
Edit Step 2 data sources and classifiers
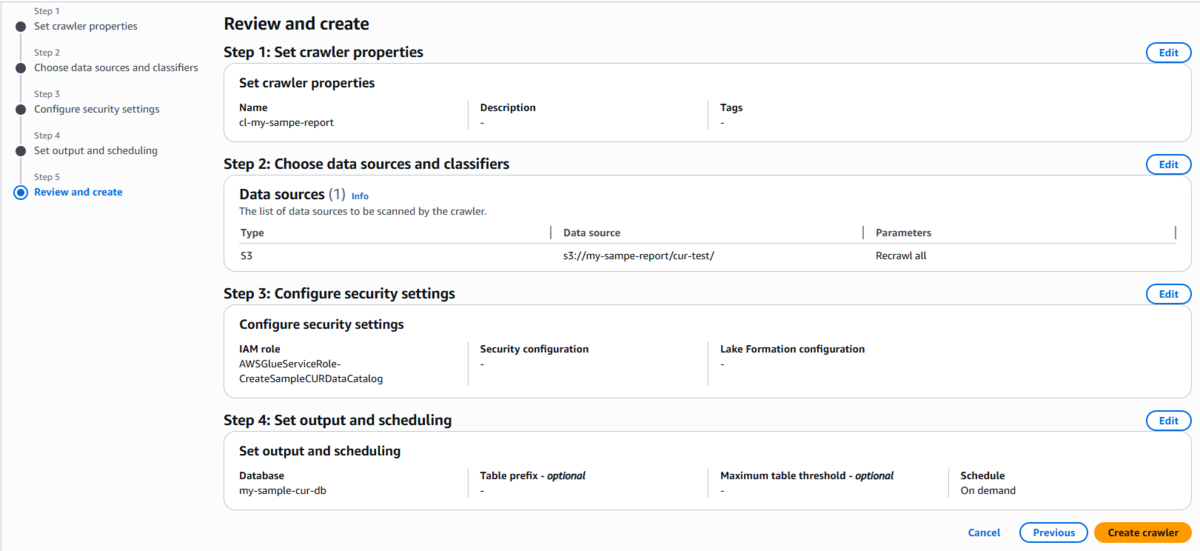[1168, 164]
